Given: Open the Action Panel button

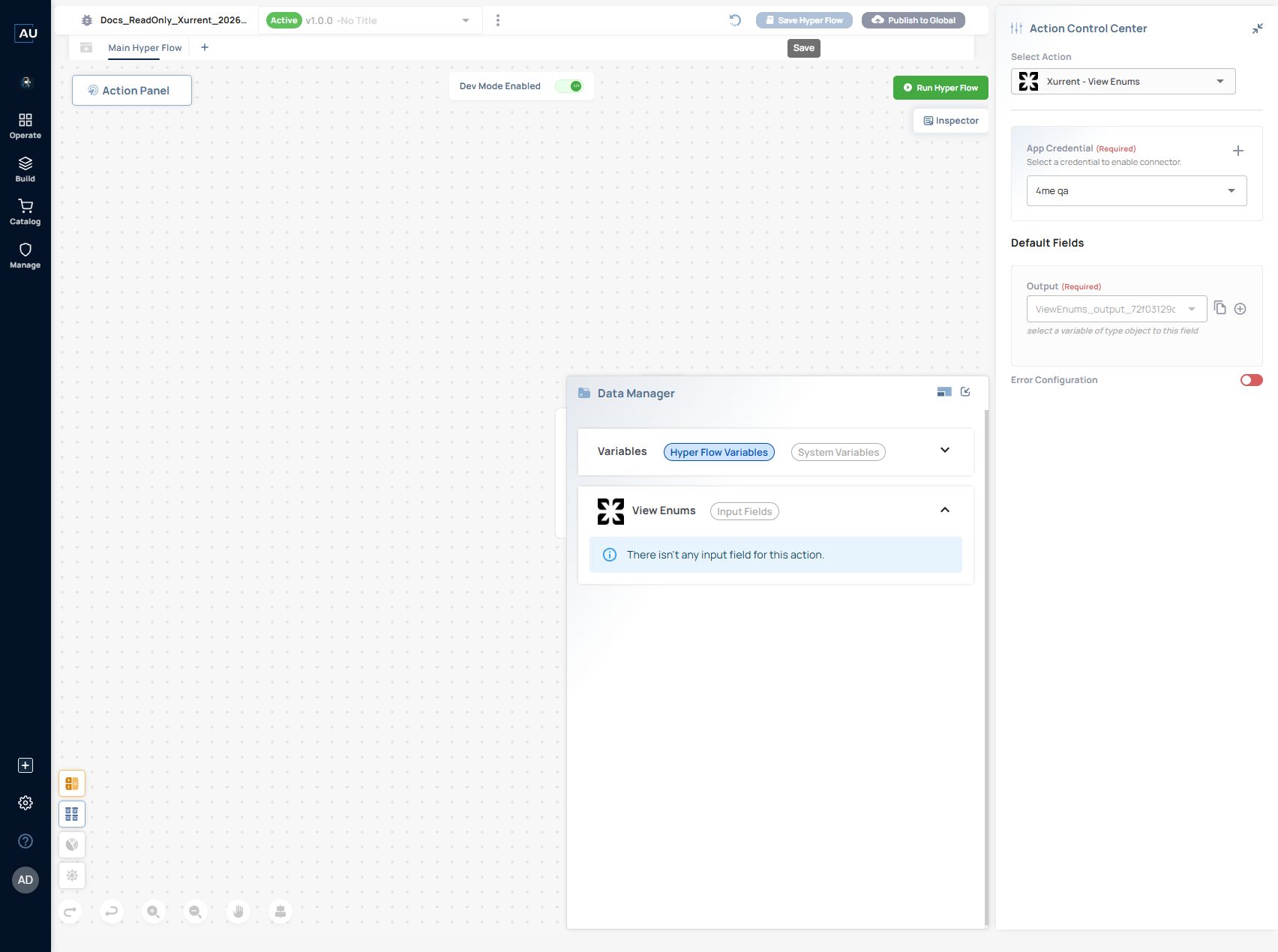Looking at the screenshot, I should click(132, 90).
